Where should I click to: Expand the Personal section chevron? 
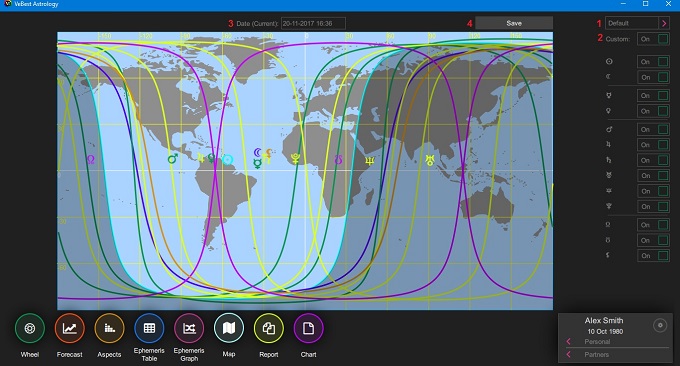(x=569, y=342)
